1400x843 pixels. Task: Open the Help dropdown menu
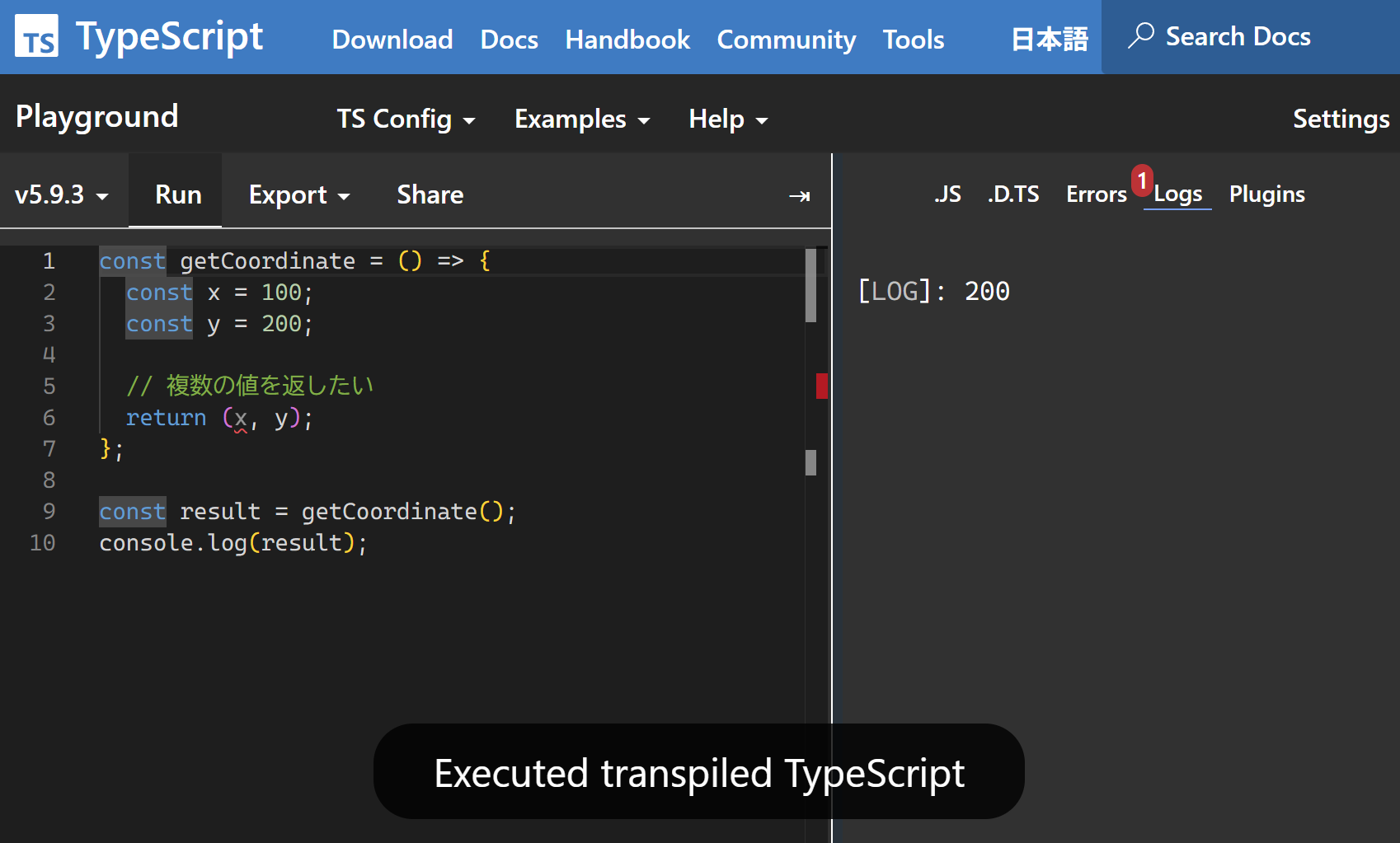click(x=728, y=119)
